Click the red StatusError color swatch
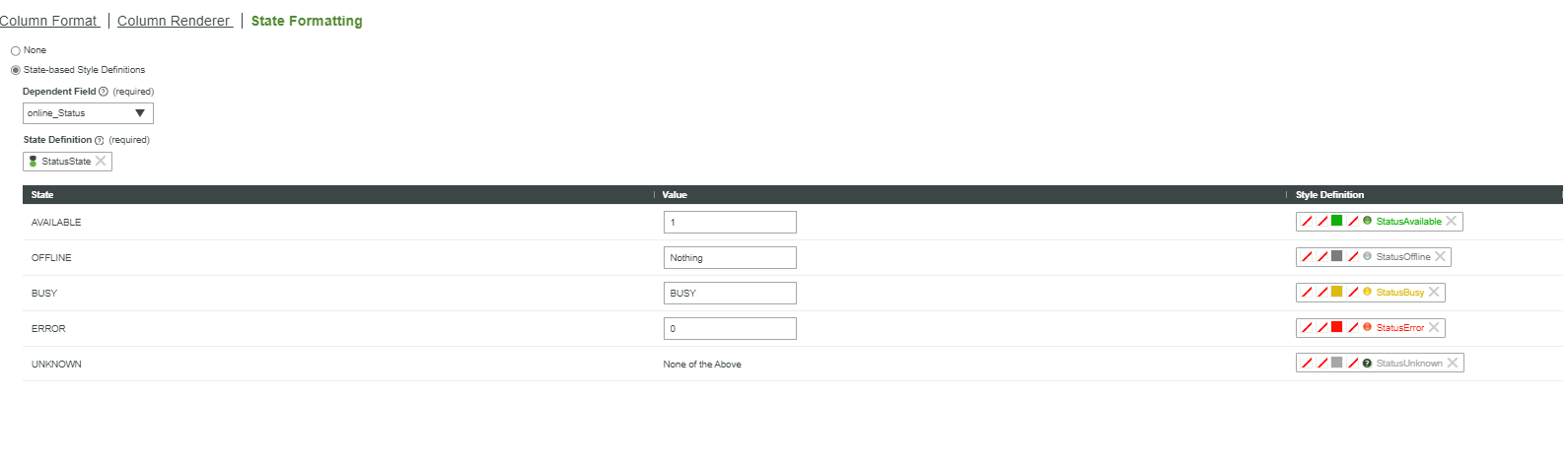 pyautogui.click(x=1336, y=327)
